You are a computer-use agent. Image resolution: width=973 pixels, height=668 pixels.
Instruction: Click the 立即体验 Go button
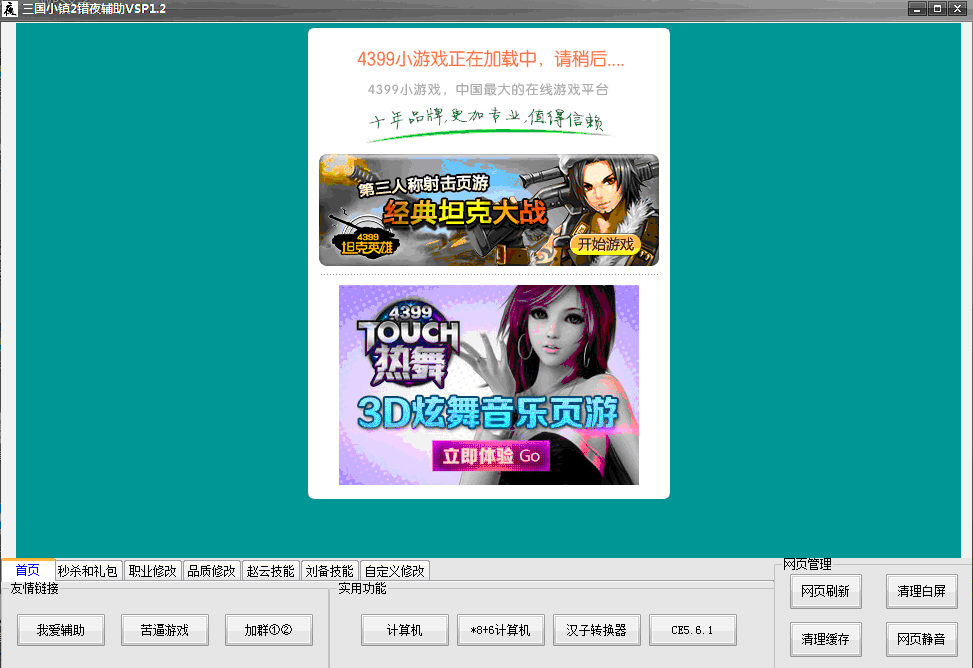pyautogui.click(x=491, y=456)
